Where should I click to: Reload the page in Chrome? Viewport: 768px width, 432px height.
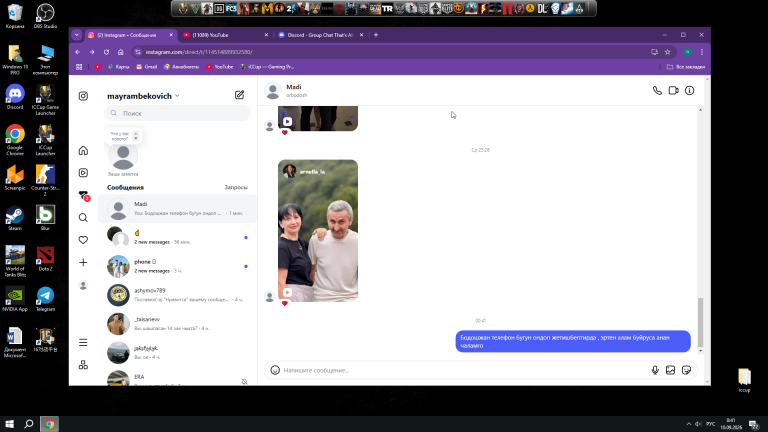point(106,52)
